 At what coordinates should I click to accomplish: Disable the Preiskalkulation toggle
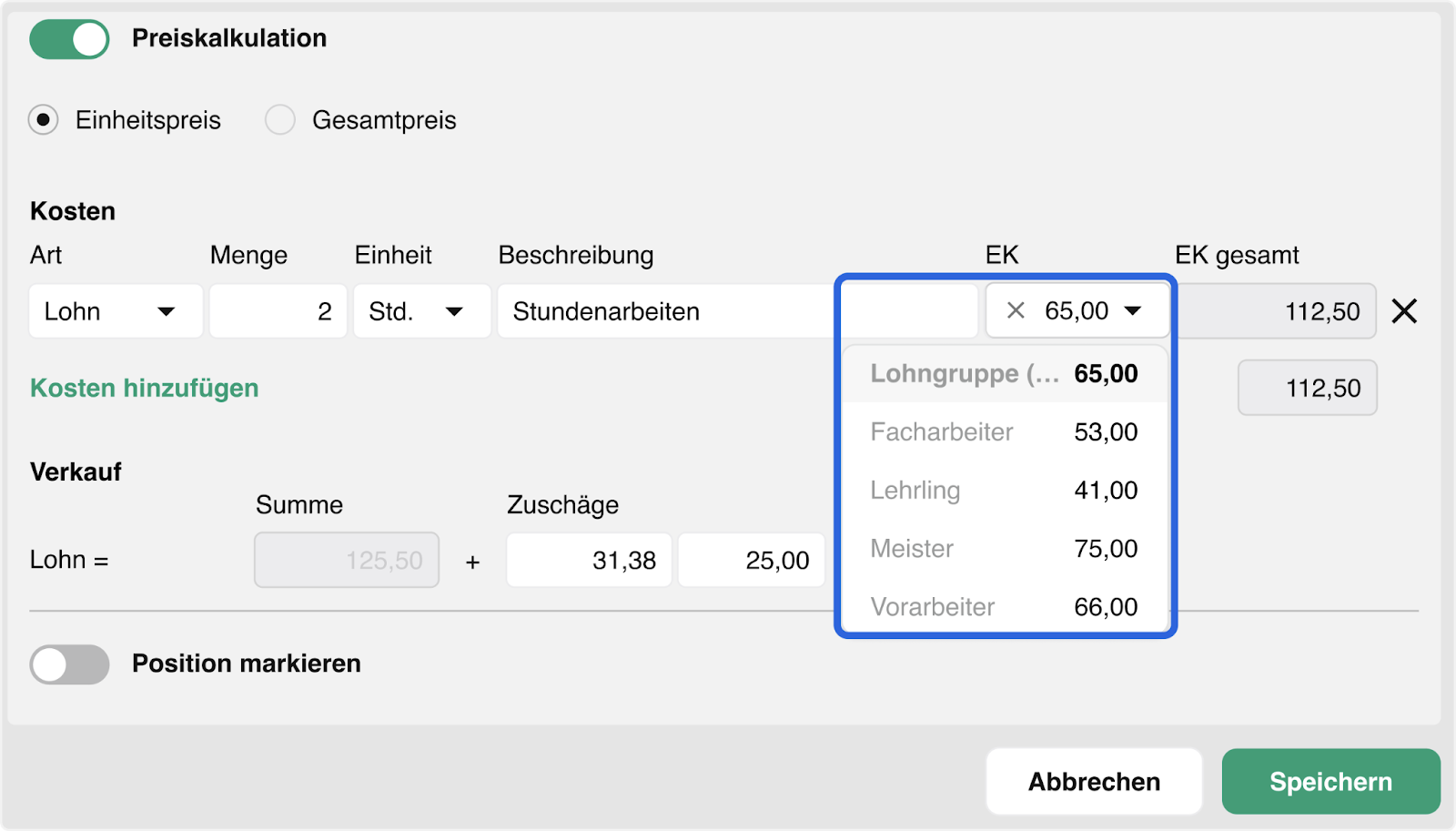tap(69, 39)
